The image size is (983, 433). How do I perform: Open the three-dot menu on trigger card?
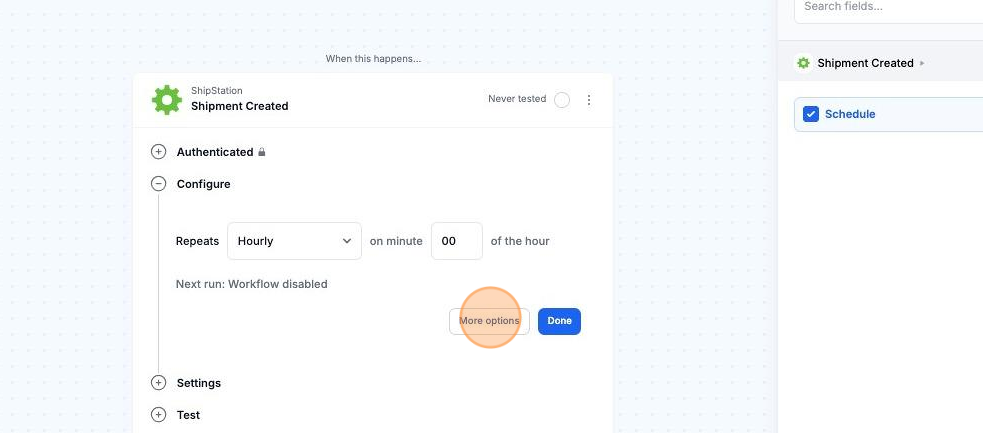pos(589,100)
